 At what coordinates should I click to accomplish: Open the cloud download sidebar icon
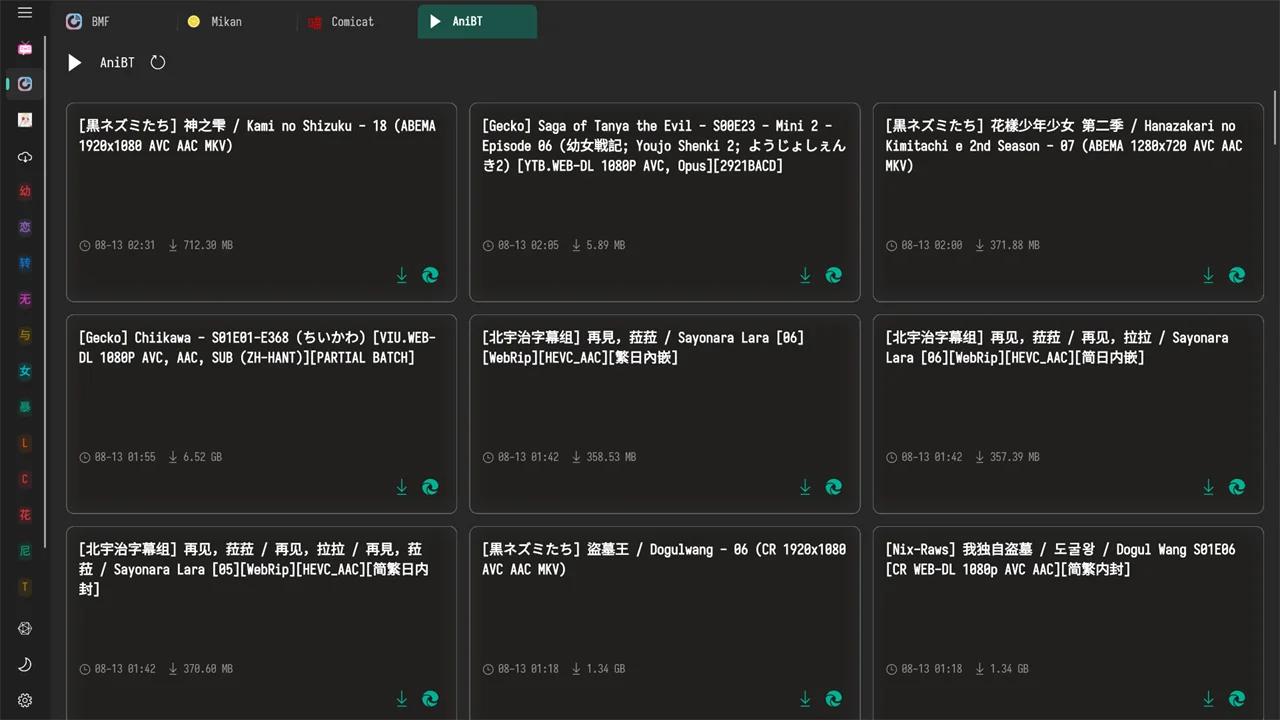(25, 157)
